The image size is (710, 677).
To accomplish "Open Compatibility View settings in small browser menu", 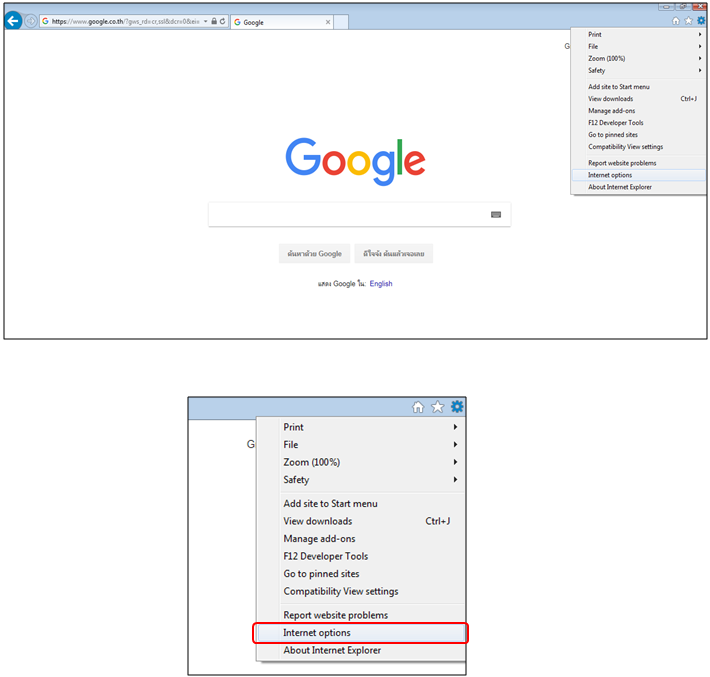I will (x=638, y=147).
